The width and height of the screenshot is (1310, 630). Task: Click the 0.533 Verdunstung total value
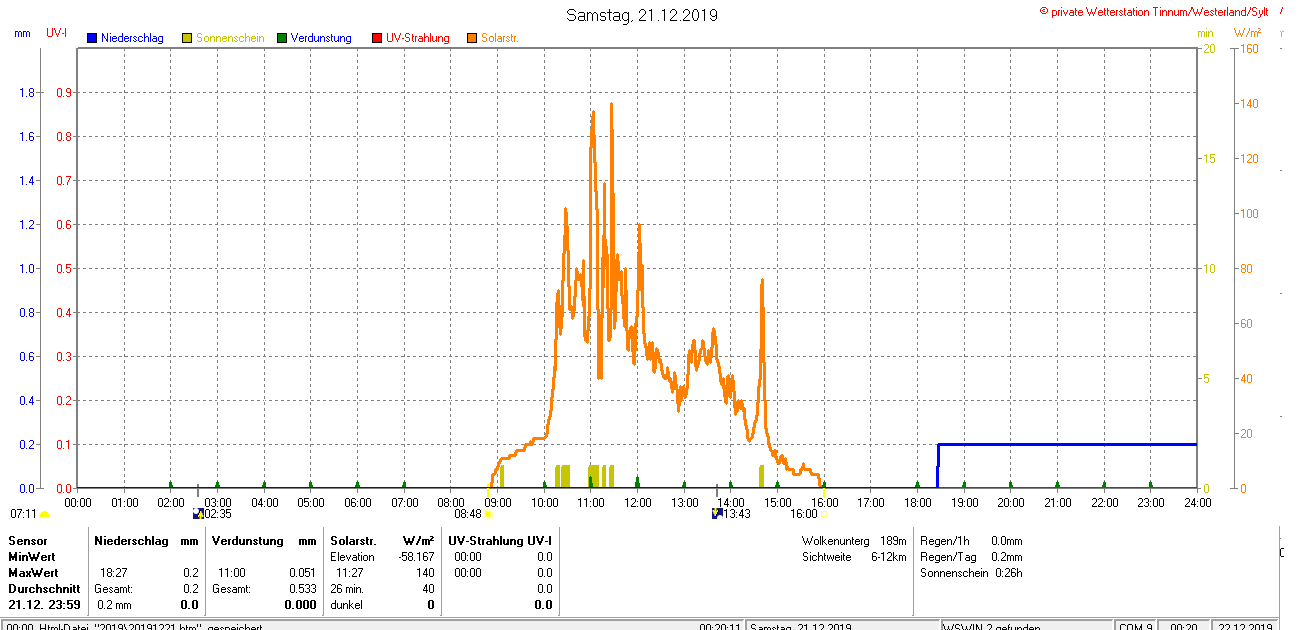point(302,589)
